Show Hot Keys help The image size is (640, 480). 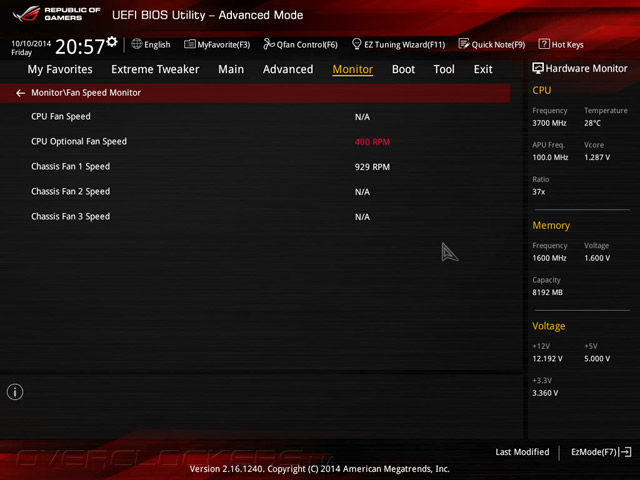coord(561,44)
